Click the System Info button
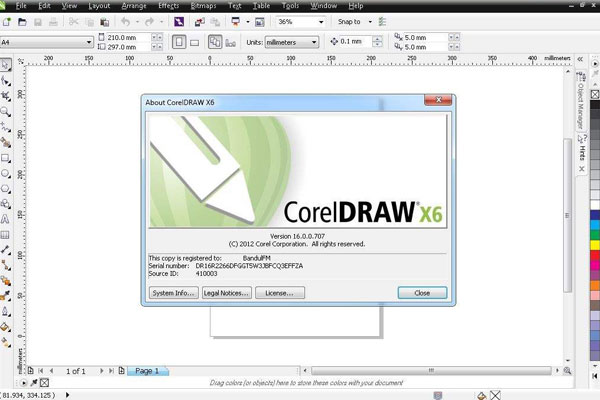 tap(174, 293)
